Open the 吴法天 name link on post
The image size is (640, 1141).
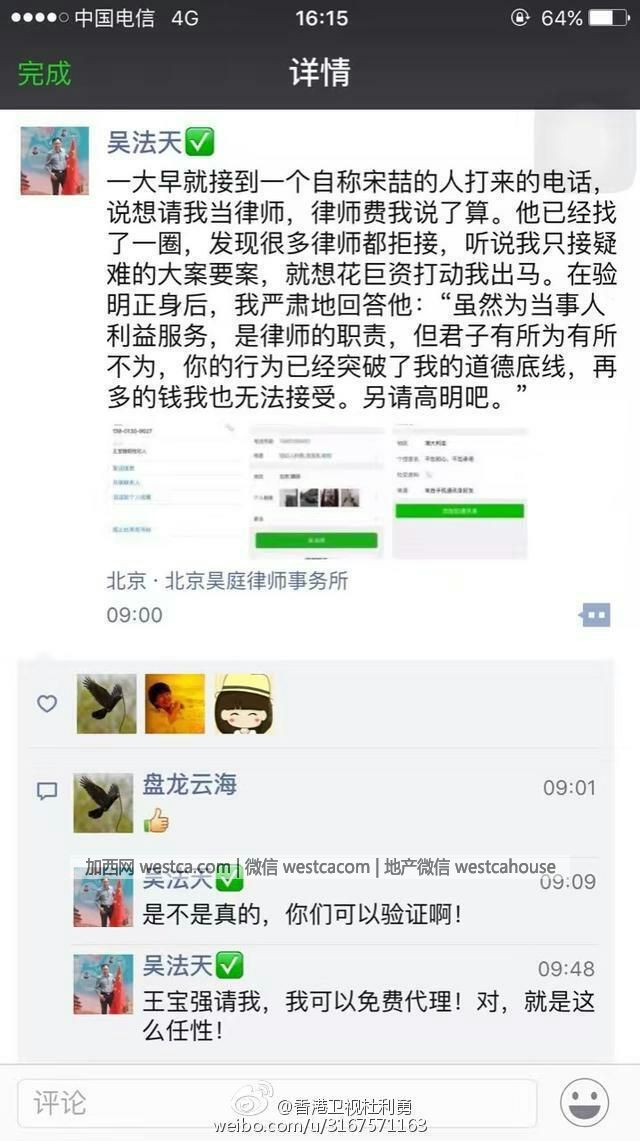click(144, 141)
